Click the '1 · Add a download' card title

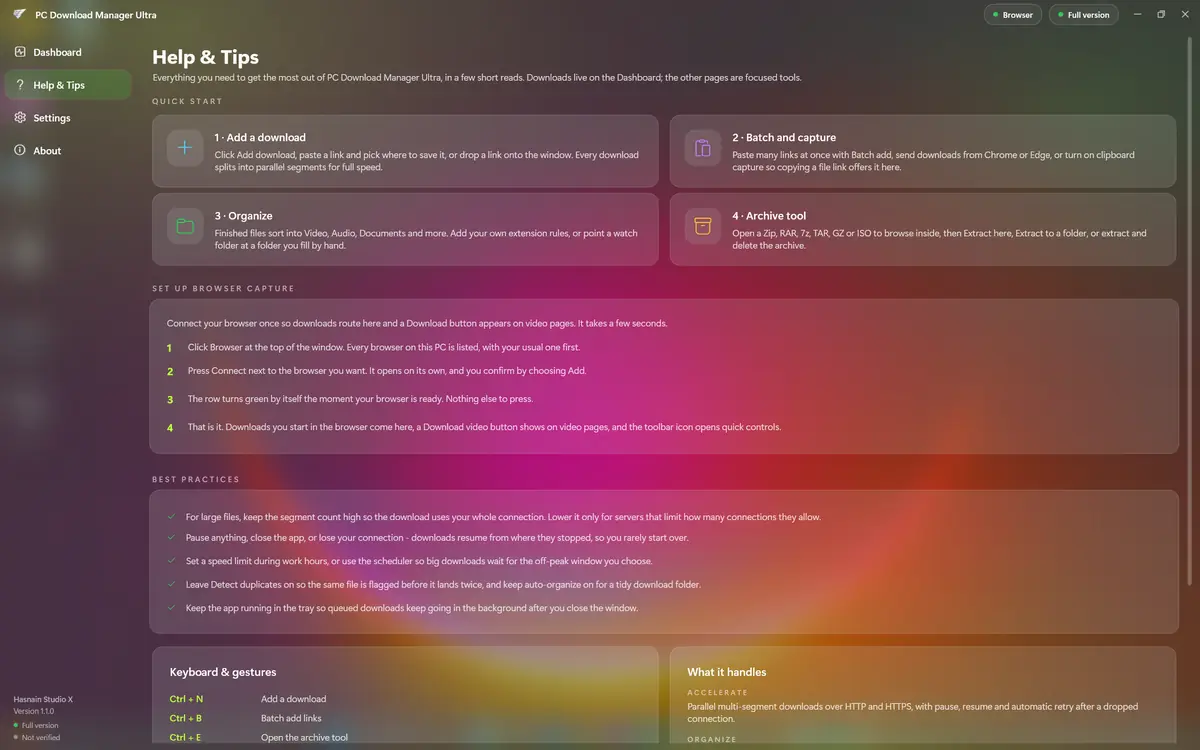click(260, 137)
